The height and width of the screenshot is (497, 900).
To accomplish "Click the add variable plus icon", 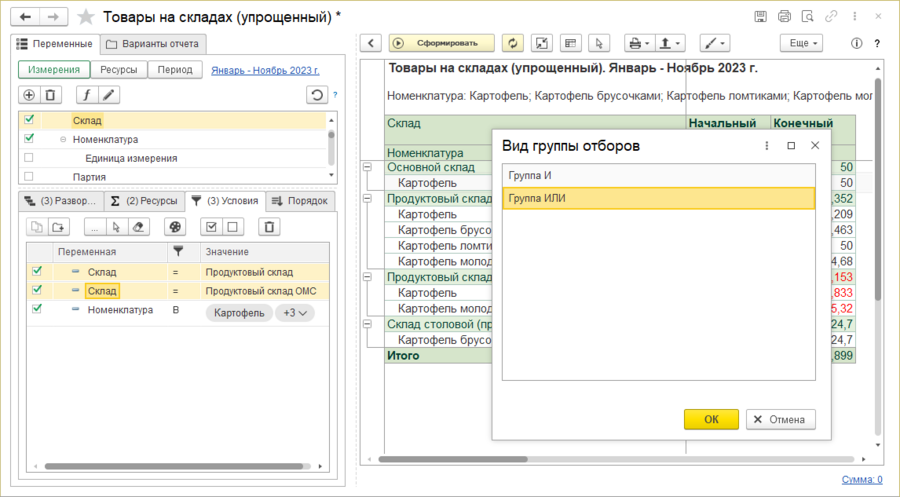I will click(x=29, y=95).
